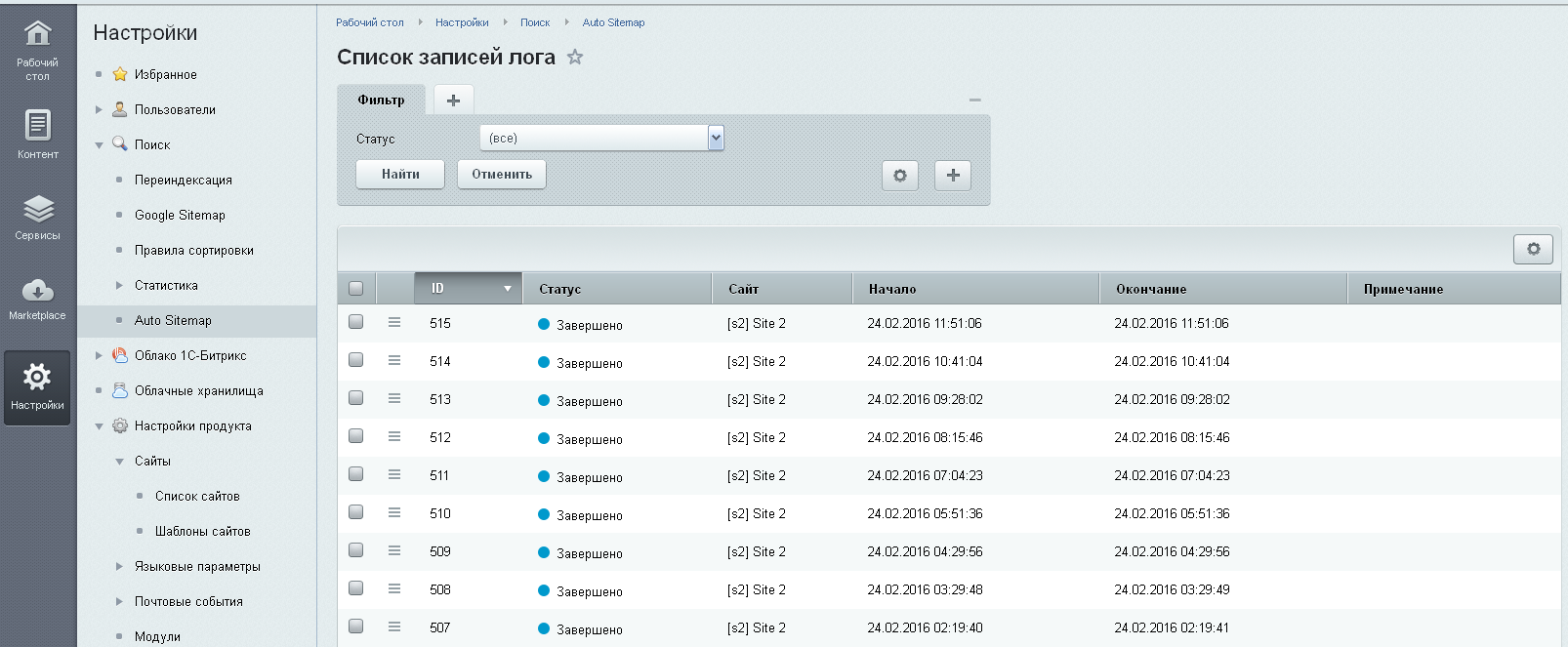Go to Рабочий стол home icon

pos(37,51)
